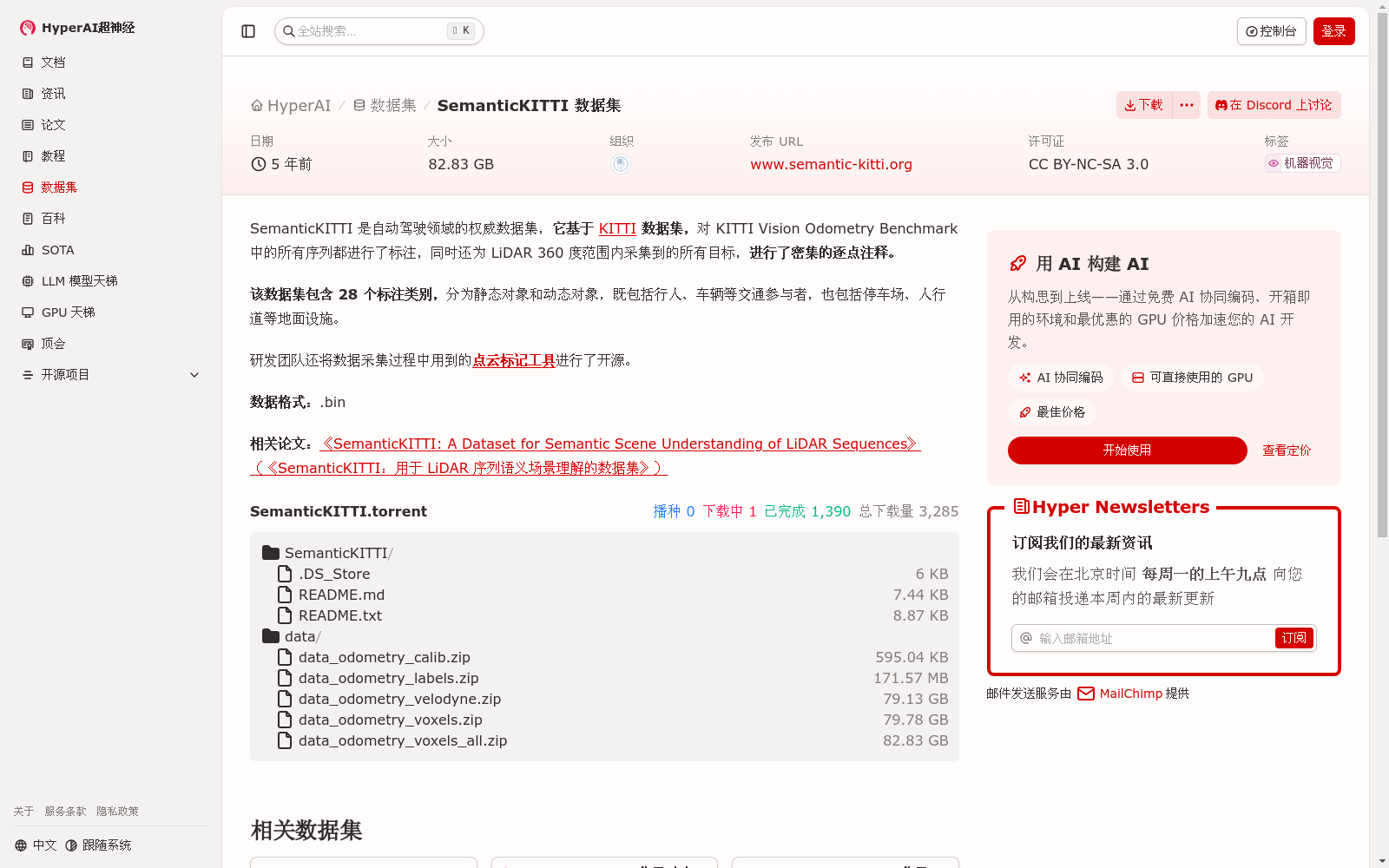Click the 已完成 1,390 stat
The height and width of the screenshot is (868, 1389).
[x=807, y=511]
